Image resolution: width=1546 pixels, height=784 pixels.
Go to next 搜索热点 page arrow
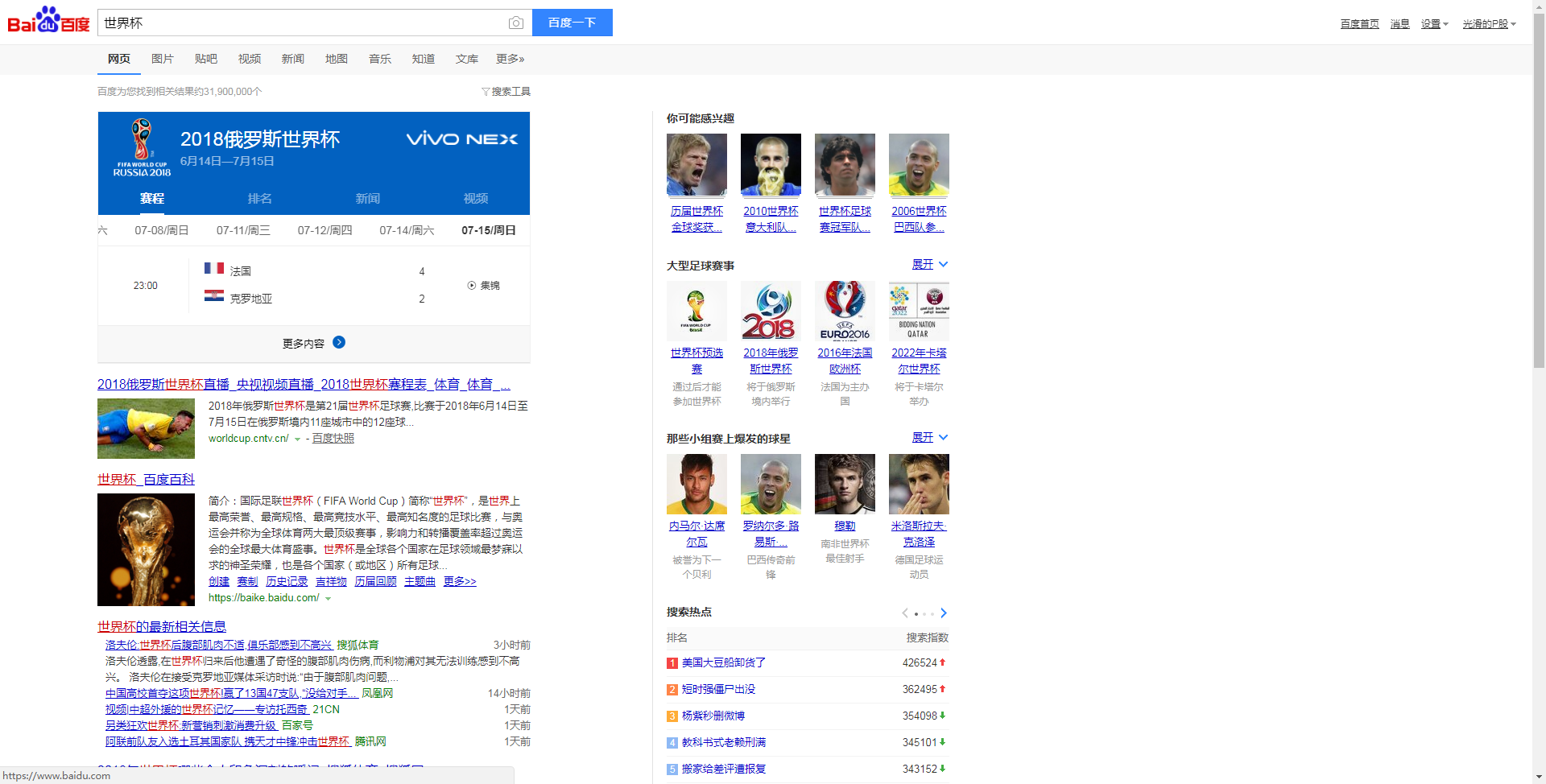coord(944,613)
